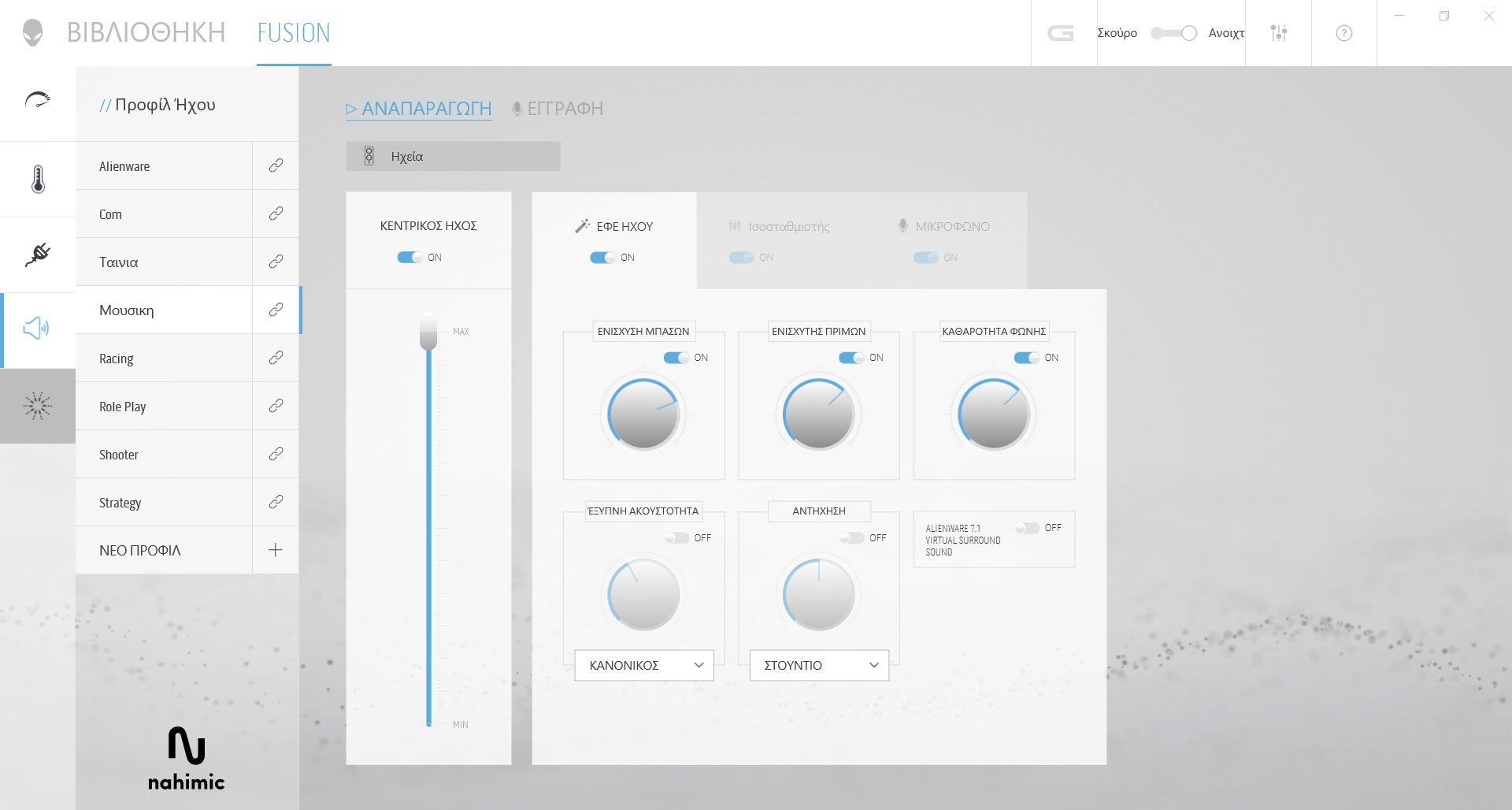Image resolution: width=1512 pixels, height=810 pixels.
Task: Add new profile with plus icon
Action: pos(276,550)
